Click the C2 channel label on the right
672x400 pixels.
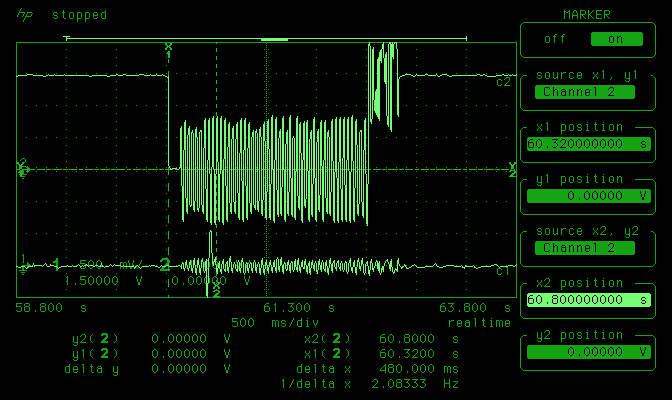pos(503,82)
